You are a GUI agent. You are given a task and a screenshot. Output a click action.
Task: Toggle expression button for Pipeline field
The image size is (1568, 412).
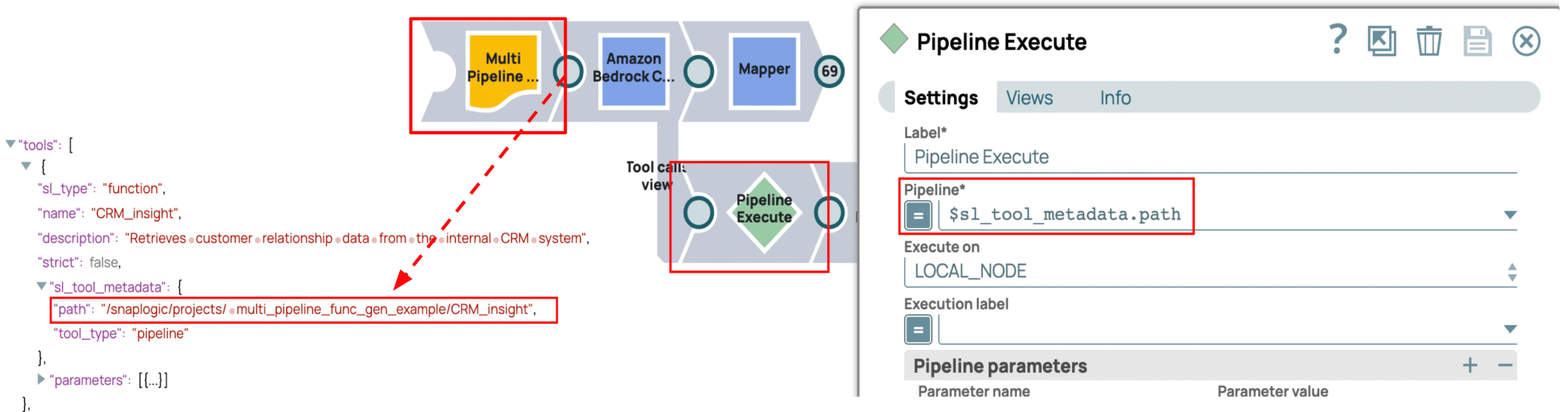918,215
